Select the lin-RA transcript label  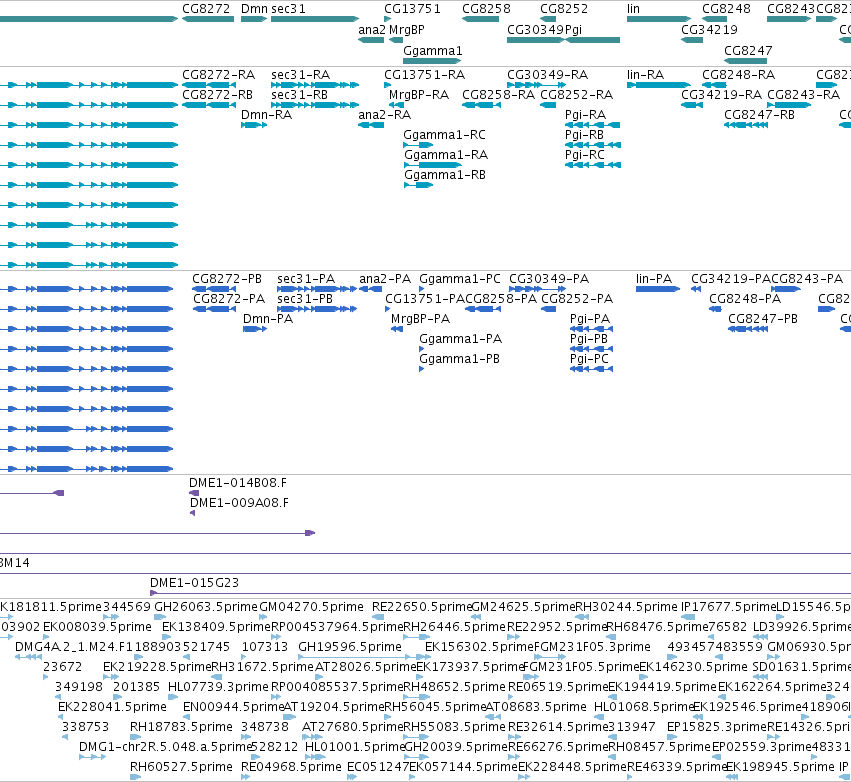pos(645,75)
